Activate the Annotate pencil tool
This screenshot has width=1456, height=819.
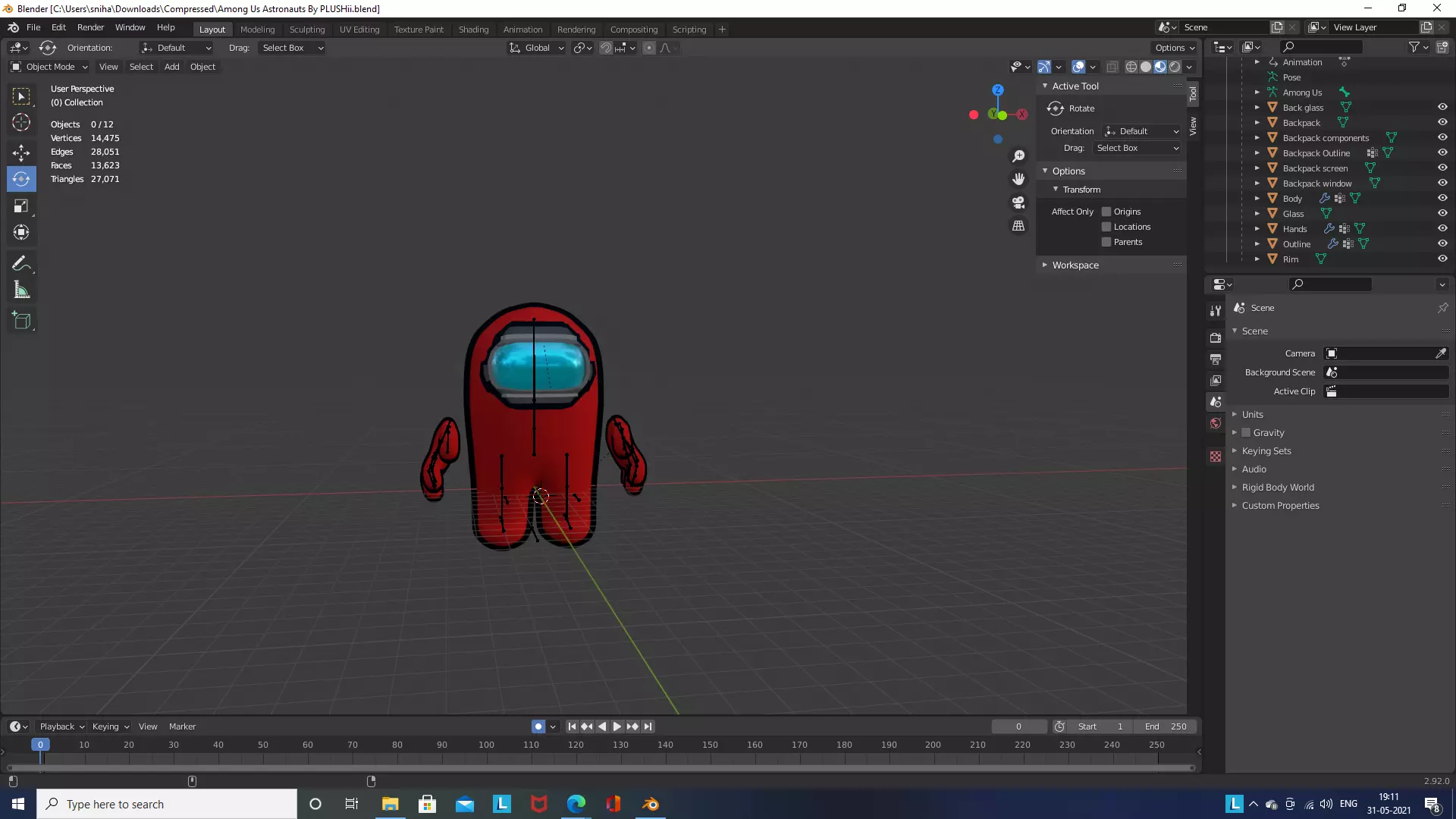pyautogui.click(x=21, y=263)
